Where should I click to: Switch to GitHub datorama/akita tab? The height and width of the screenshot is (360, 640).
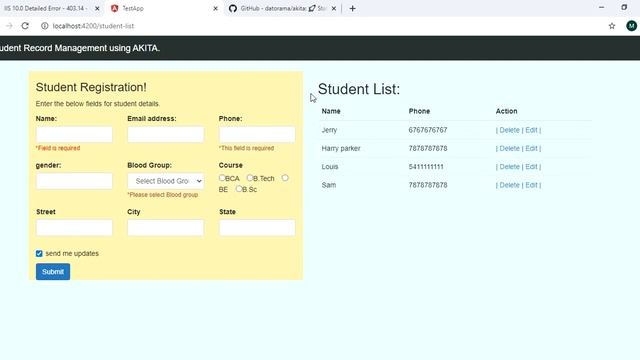(282, 8)
